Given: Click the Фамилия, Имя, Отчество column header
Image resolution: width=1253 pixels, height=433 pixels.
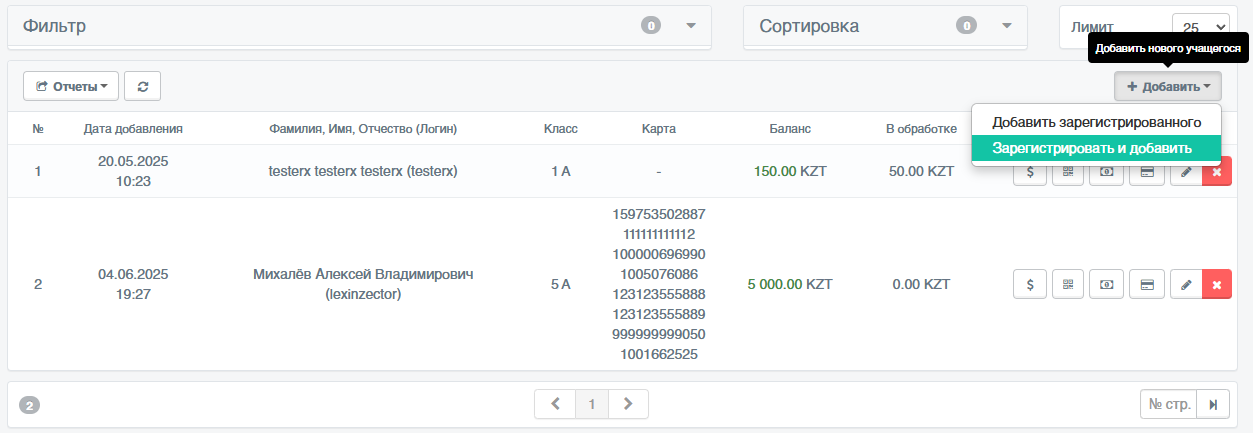Looking at the screenshot, I should click(x=363, y=129).
